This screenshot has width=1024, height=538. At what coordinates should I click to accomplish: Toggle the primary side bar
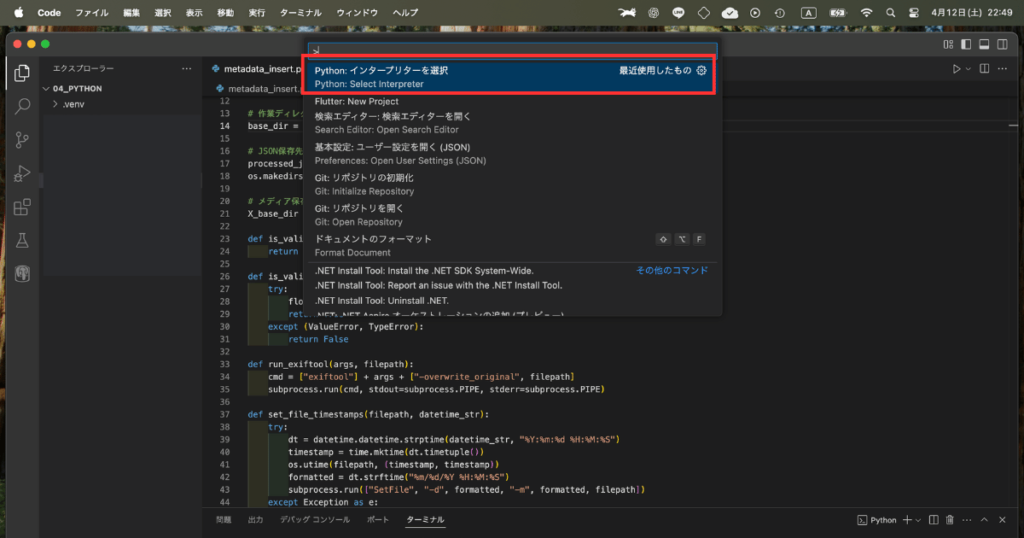click(966, 44)
